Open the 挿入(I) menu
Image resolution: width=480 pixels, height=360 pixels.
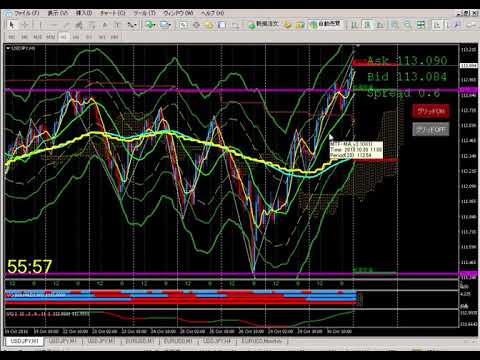(x=84, y=13)
